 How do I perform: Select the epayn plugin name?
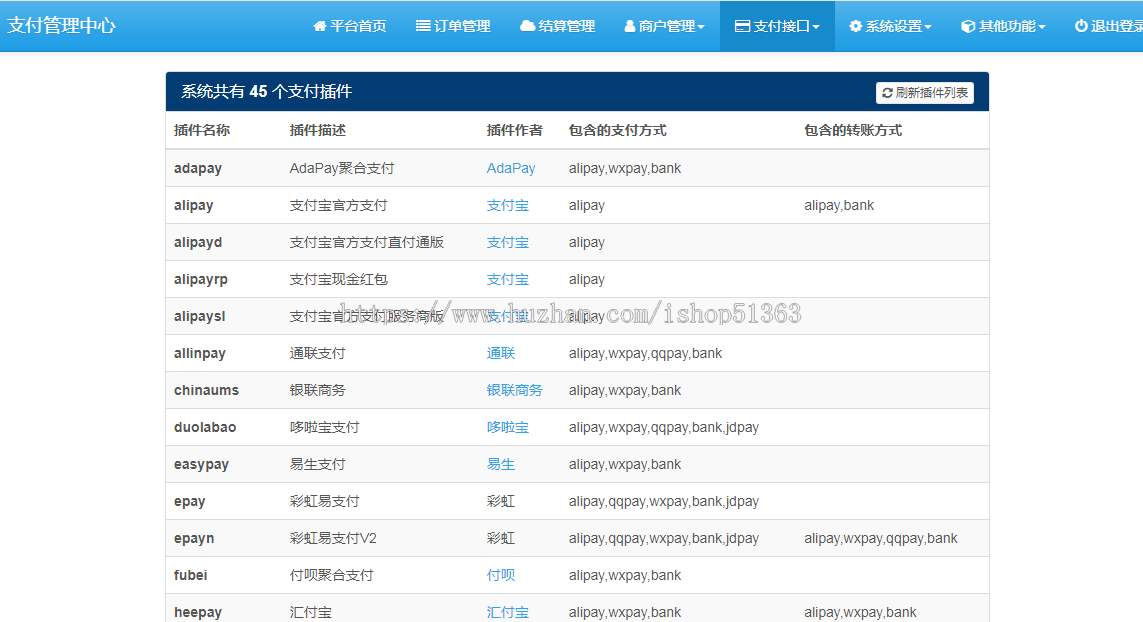(194, 539)
